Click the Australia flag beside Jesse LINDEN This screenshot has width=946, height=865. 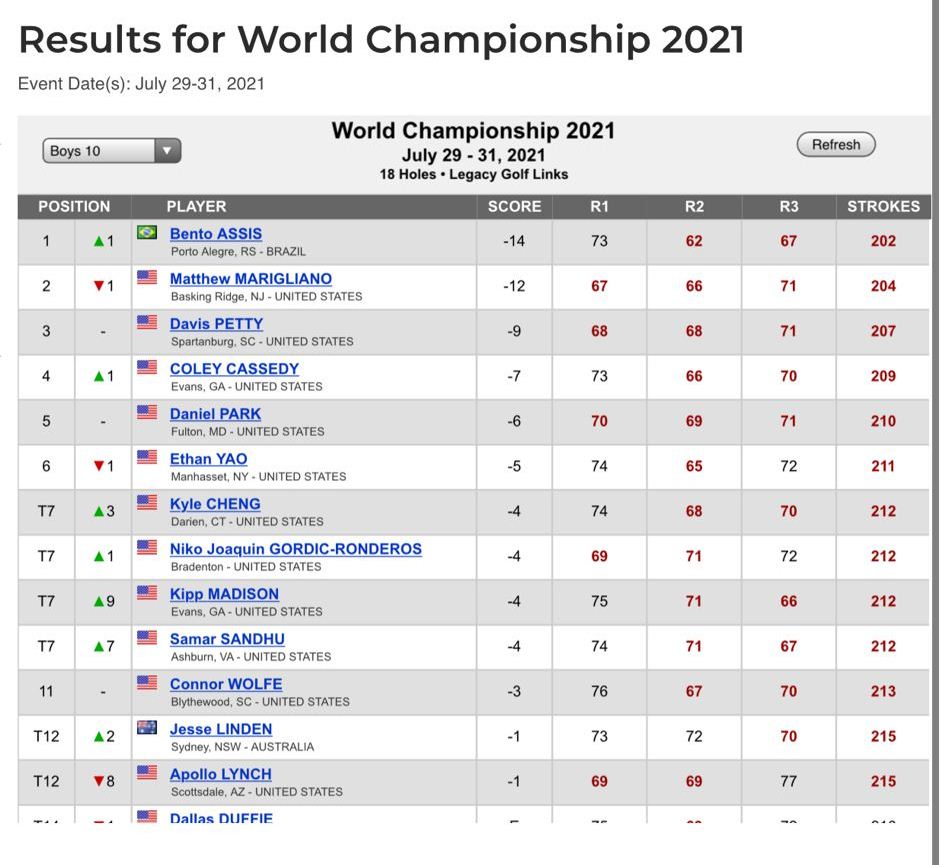click(147, 728)
